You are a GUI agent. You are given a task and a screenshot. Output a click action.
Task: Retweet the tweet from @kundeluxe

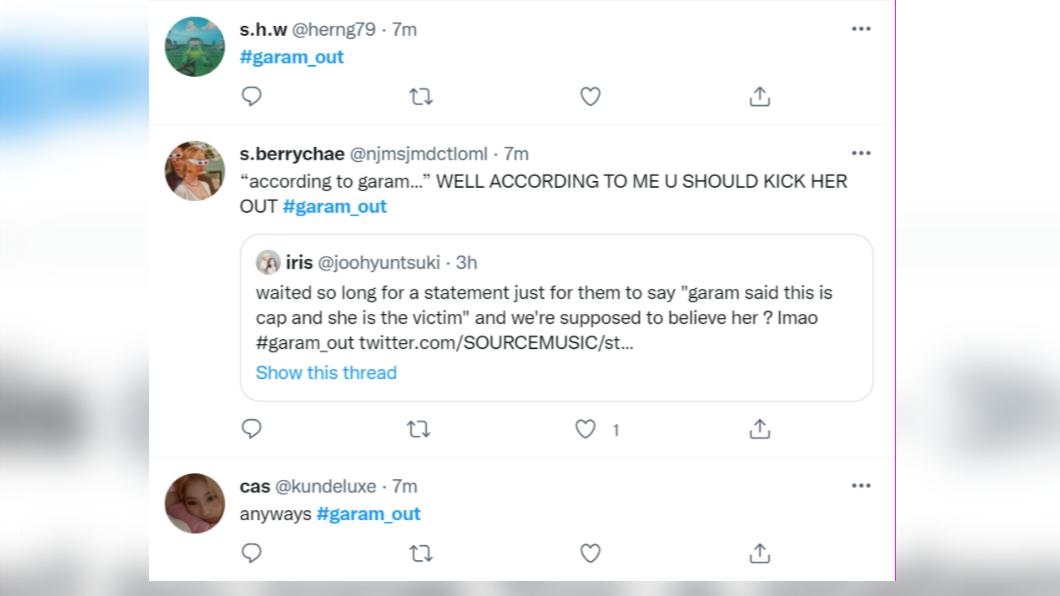tap(421, 553)
